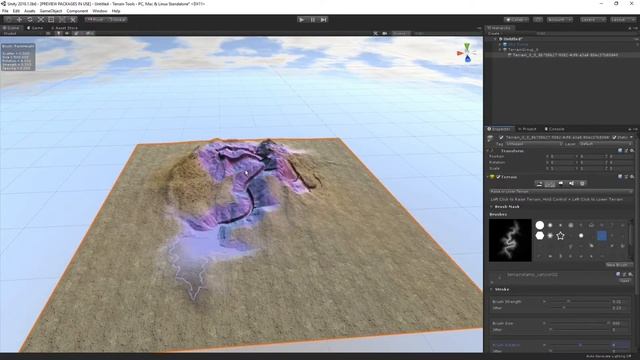
Task: Switch to the Asset Store tab
Action: [x=64, y=28]
